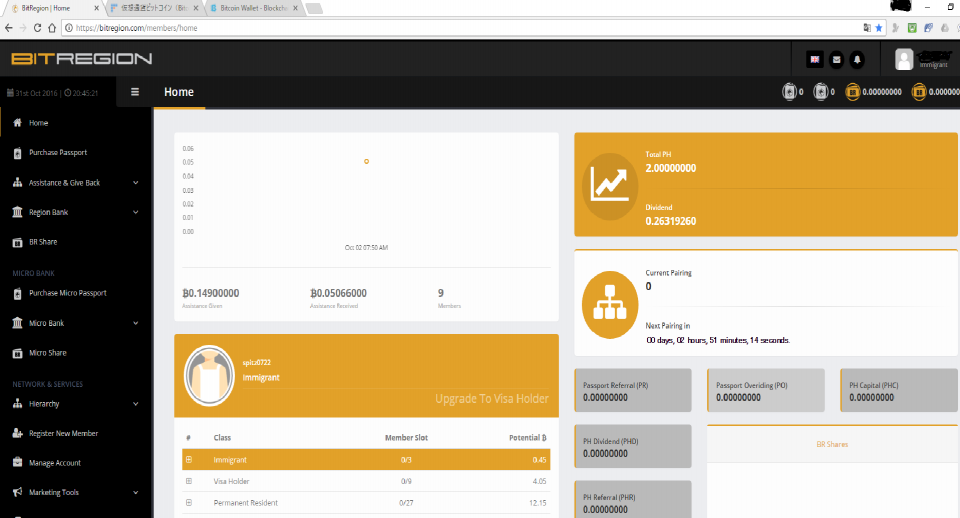Screen dimensions: 960x518
Task: Expand the Hierarchy submenu arrow
Action: tap(135, 404)
